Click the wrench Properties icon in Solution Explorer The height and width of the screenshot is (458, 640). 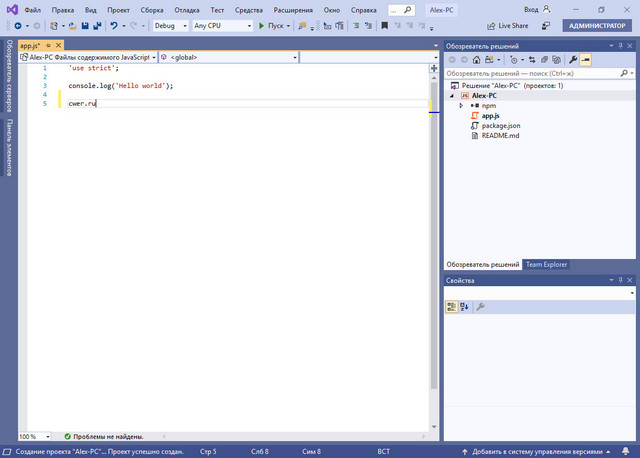coord(573,60)
